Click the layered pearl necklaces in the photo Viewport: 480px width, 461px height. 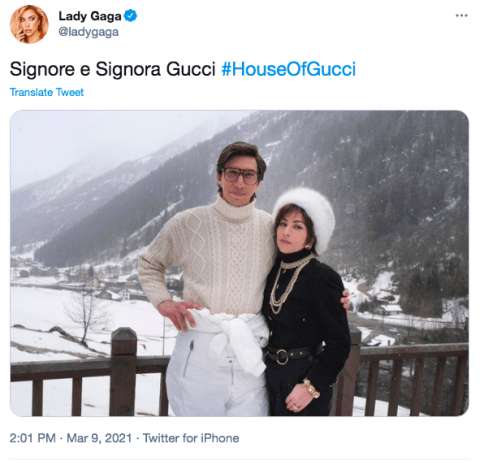click(x=288, y=284)
